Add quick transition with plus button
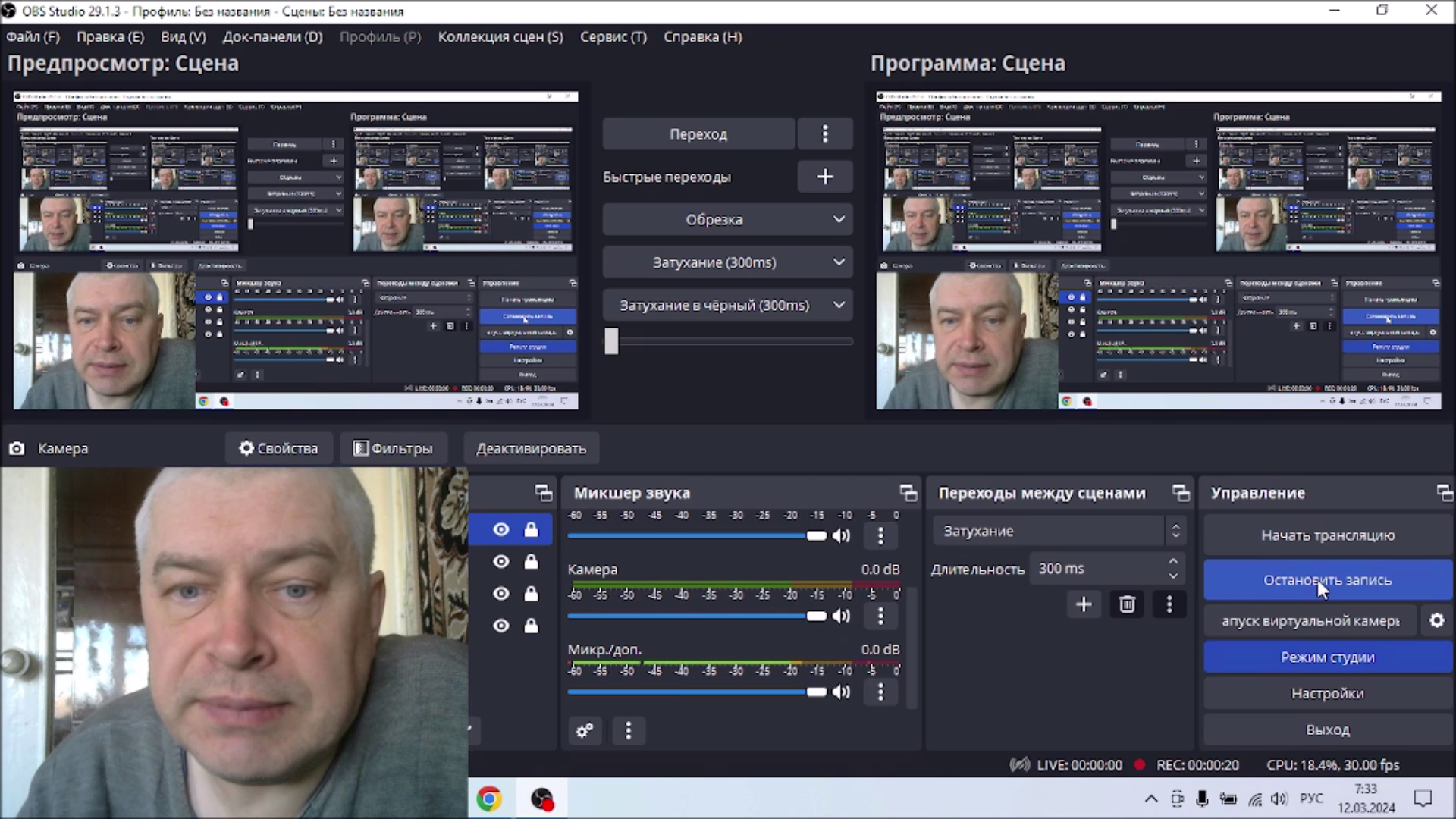Viewport: 1456px width, 819px height. (825, 177)
